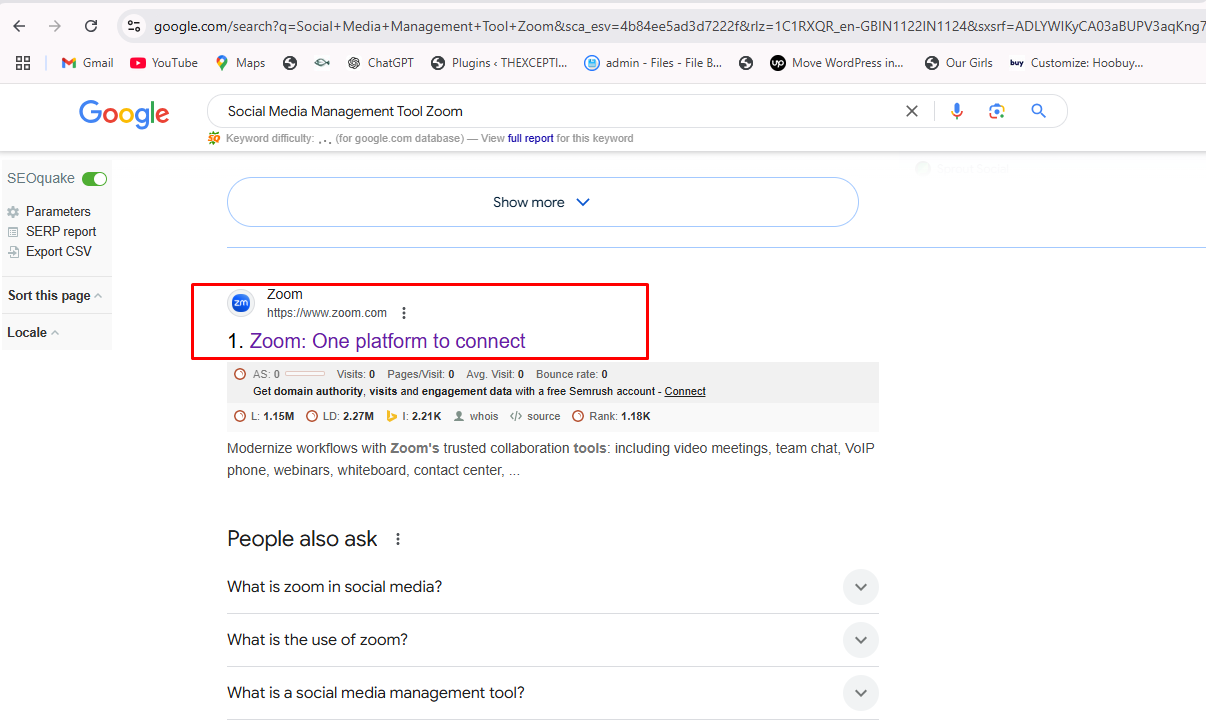The height and width of the screenshot is (723, 1206).
Task: Expand "What is zoom in social media?"
Action: [x=860, y=587]
